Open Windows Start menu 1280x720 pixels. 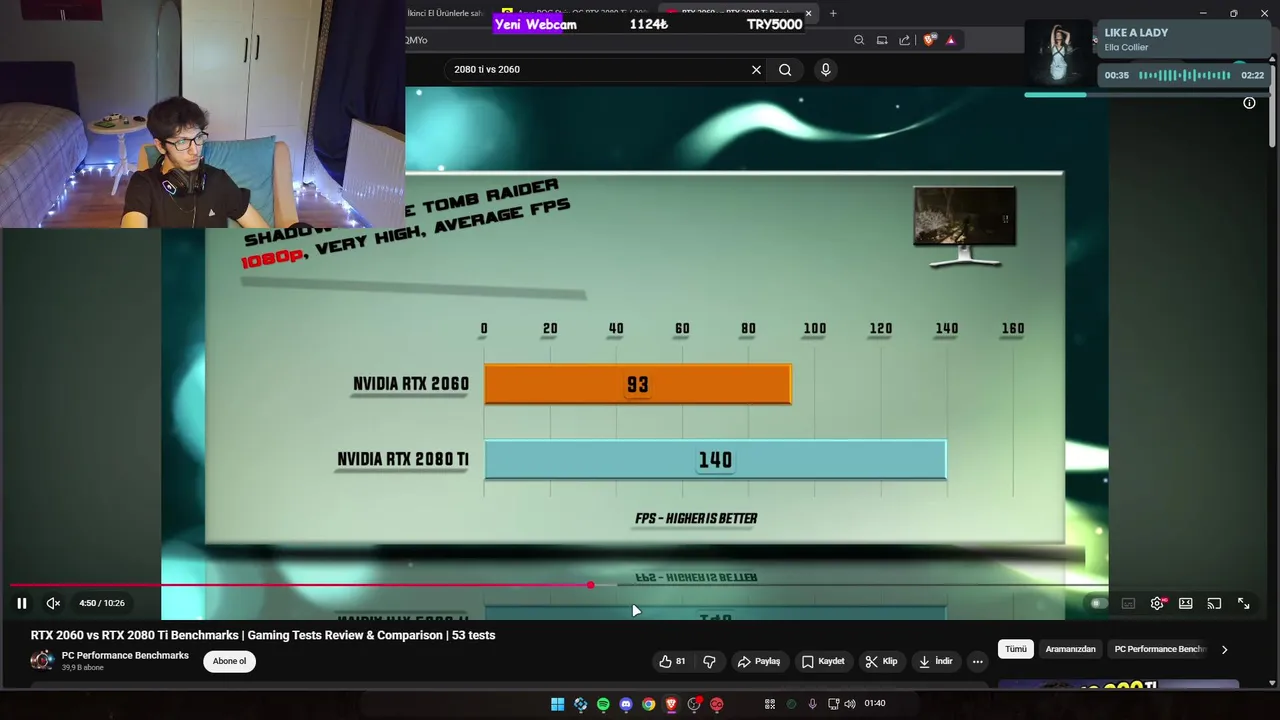coord(557,704)
